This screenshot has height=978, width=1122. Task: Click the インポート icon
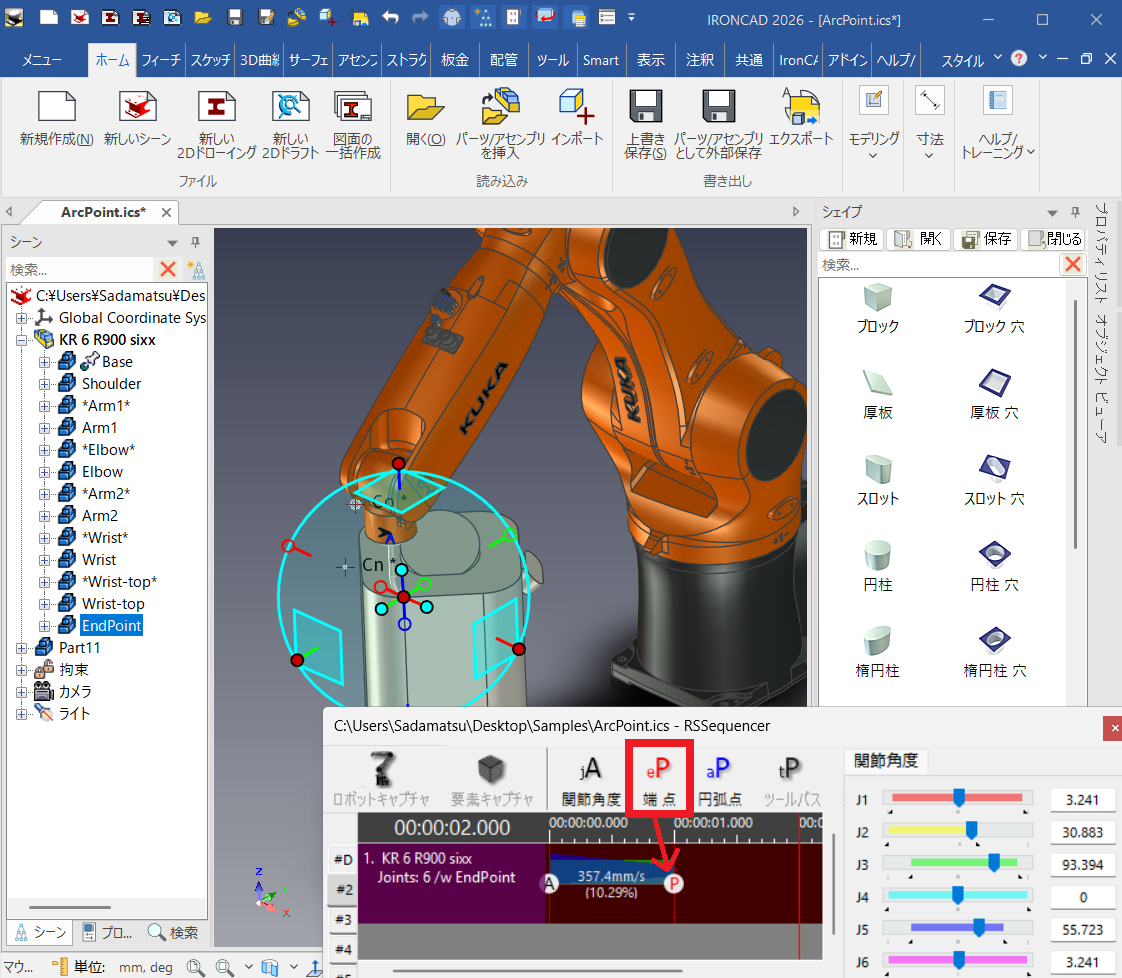click(x=577, y=119)
